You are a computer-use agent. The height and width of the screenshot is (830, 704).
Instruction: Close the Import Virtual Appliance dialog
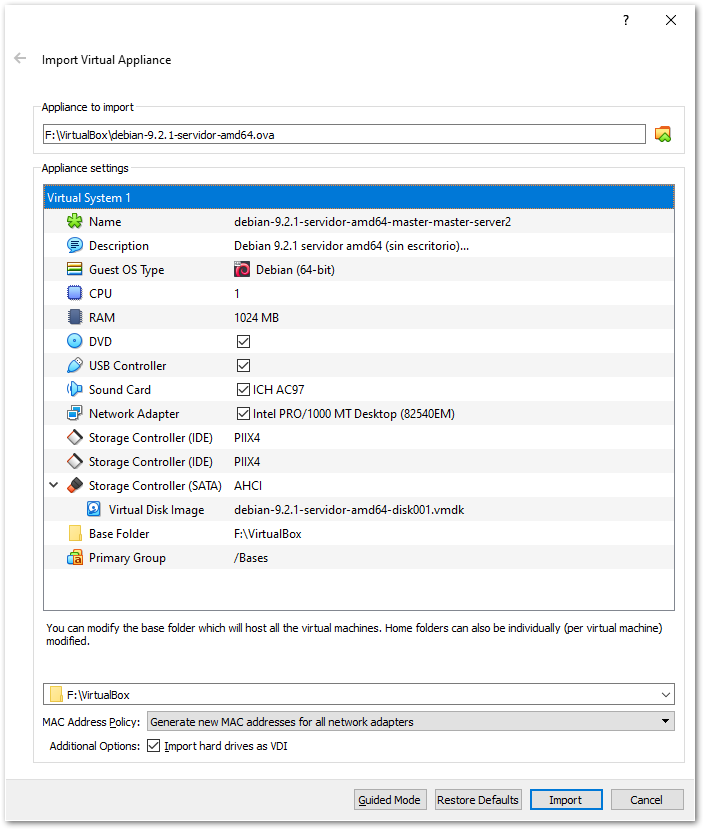click(671, 20)
